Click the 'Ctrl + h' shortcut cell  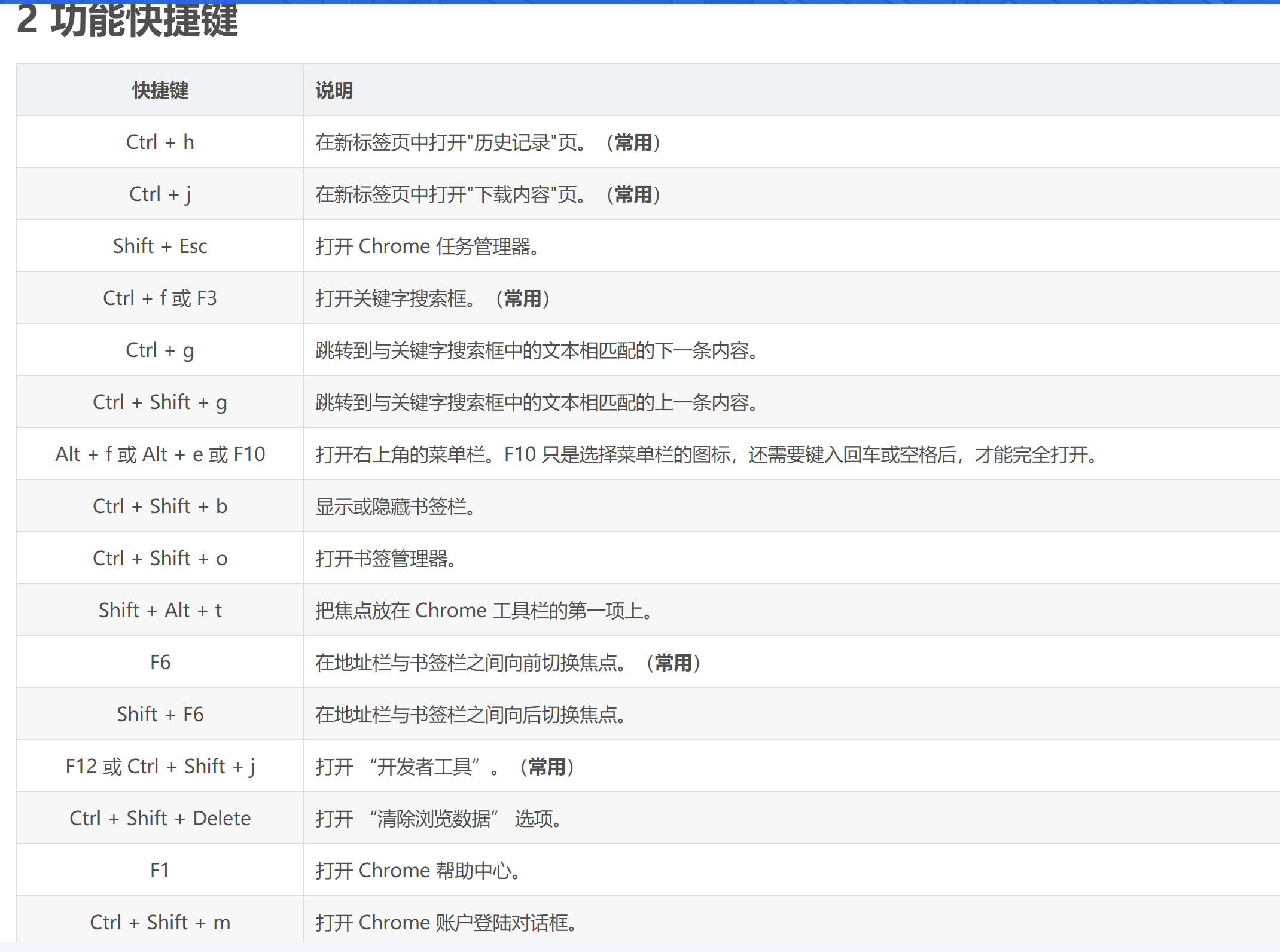tap(160, 142)
